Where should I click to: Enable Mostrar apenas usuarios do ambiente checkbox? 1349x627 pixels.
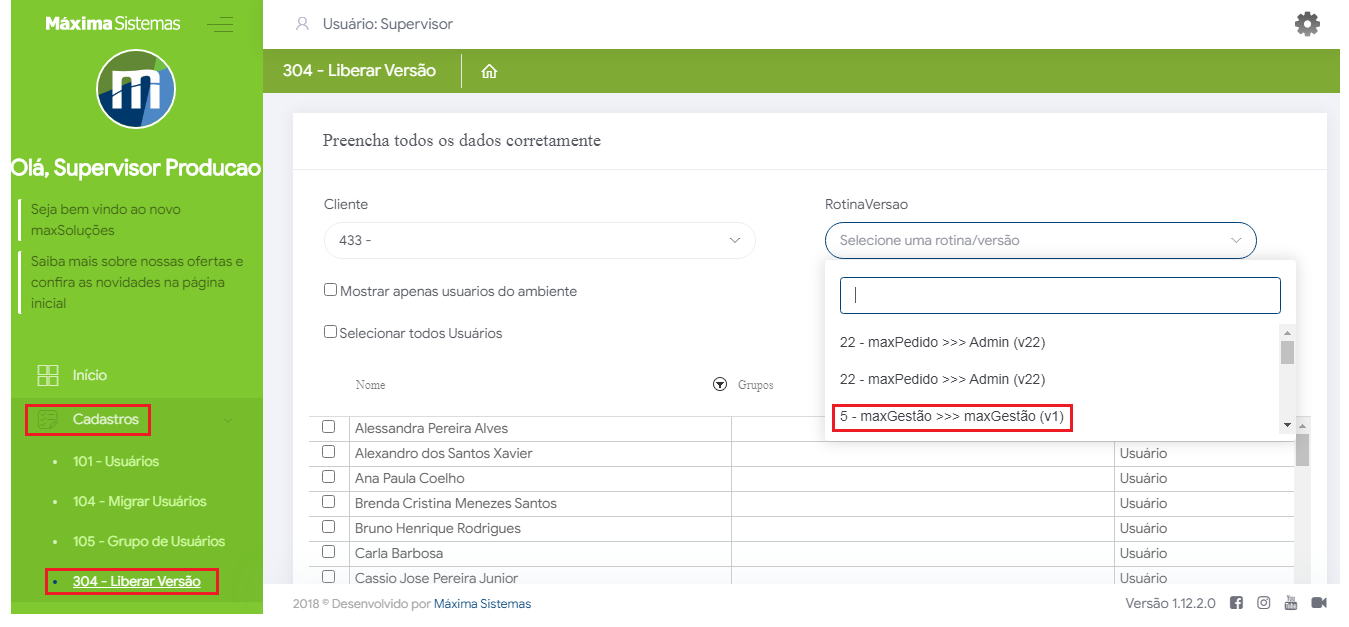click(x=330, y=290)
